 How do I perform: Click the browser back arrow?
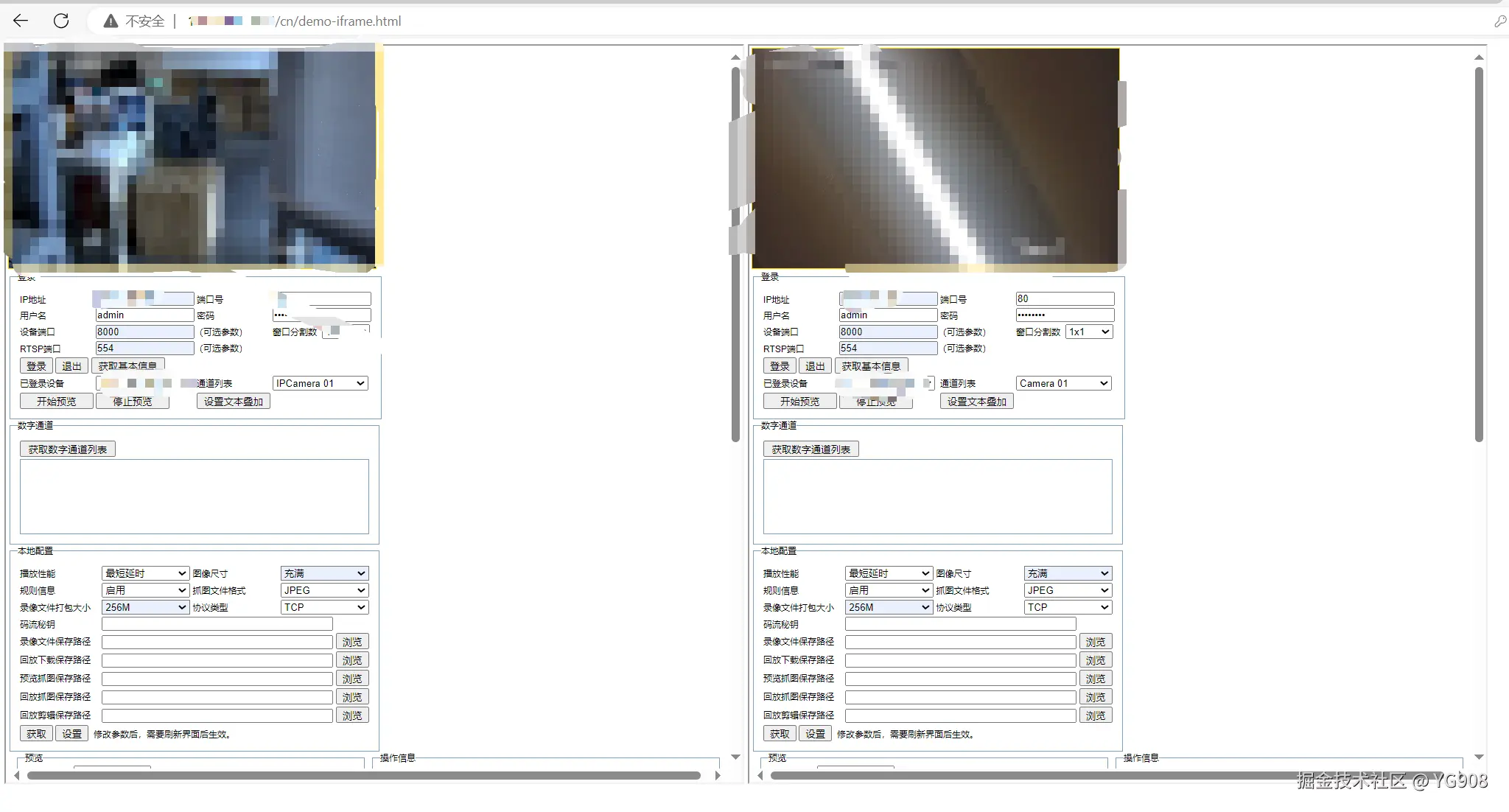[21, 21]
